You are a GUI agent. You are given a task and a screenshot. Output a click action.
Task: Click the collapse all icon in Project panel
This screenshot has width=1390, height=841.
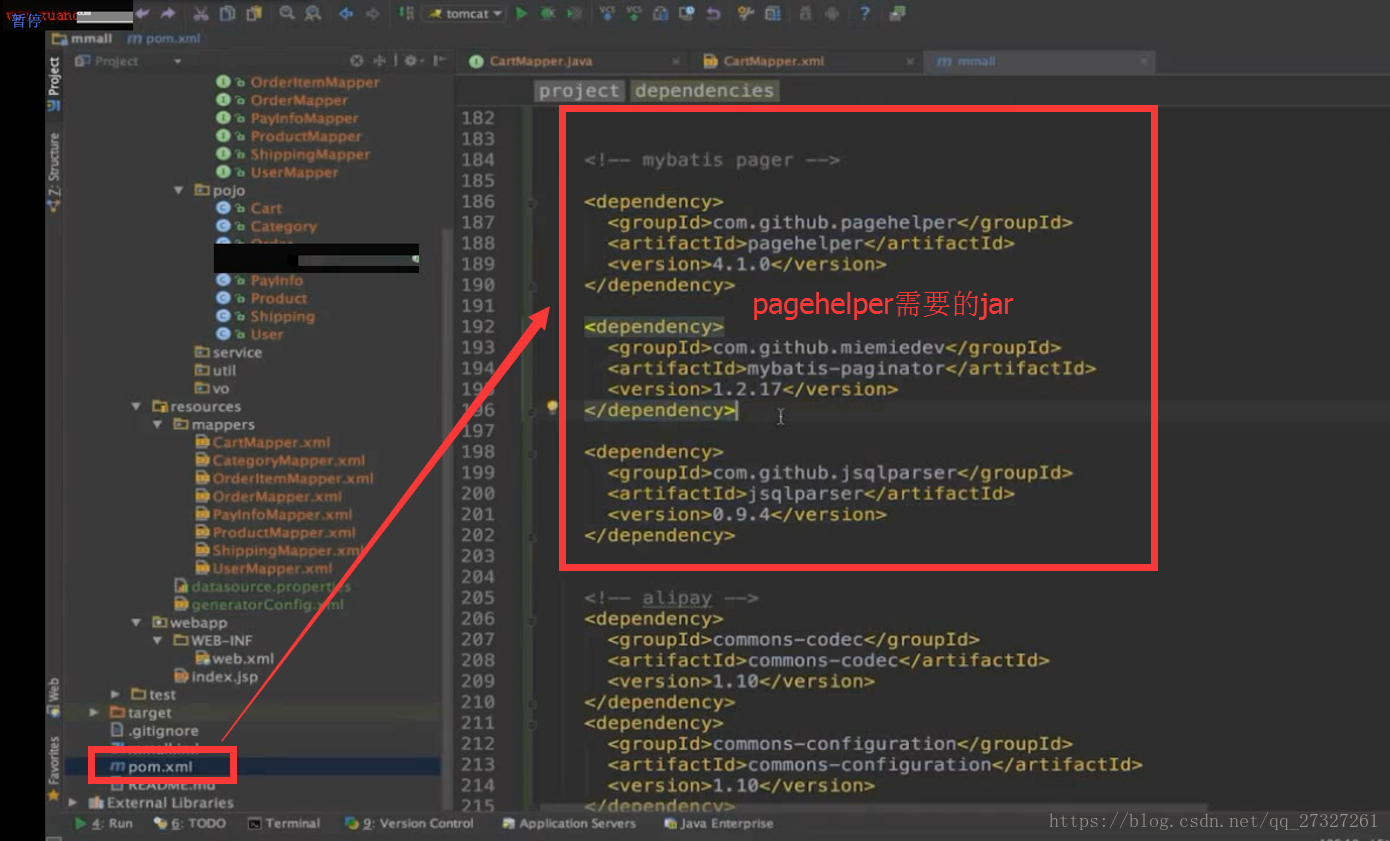point(381,61)
